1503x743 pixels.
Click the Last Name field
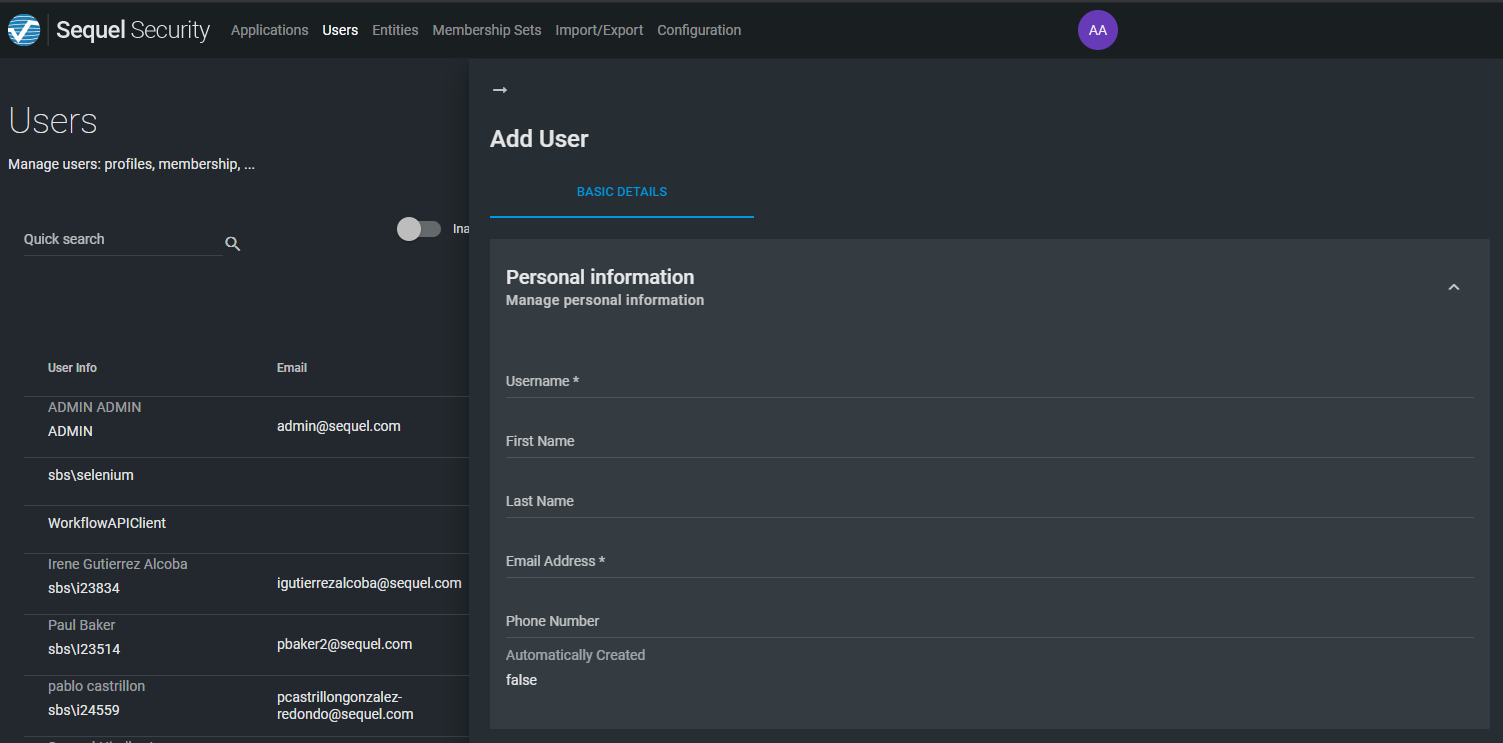click(x=990, y=501)
